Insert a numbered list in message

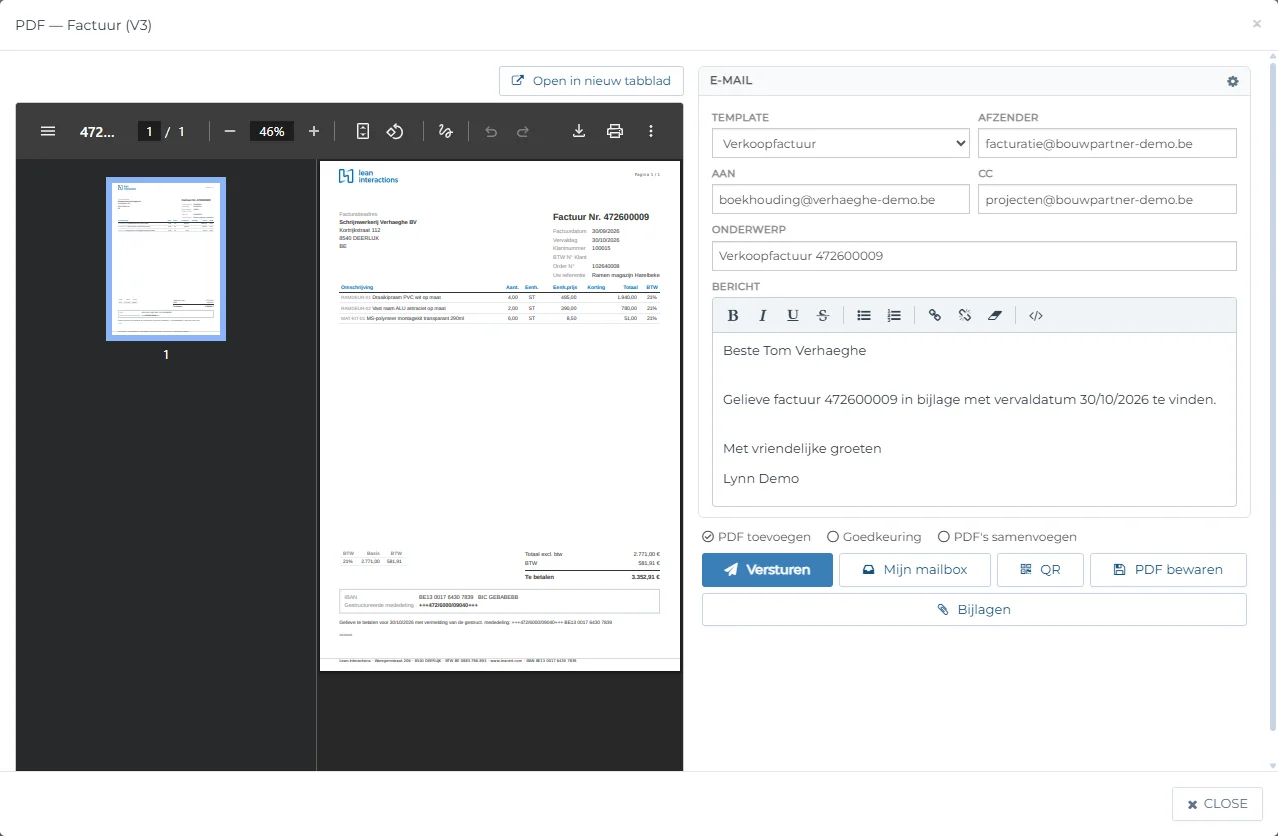pyautogui.click(x=894, y=315)
